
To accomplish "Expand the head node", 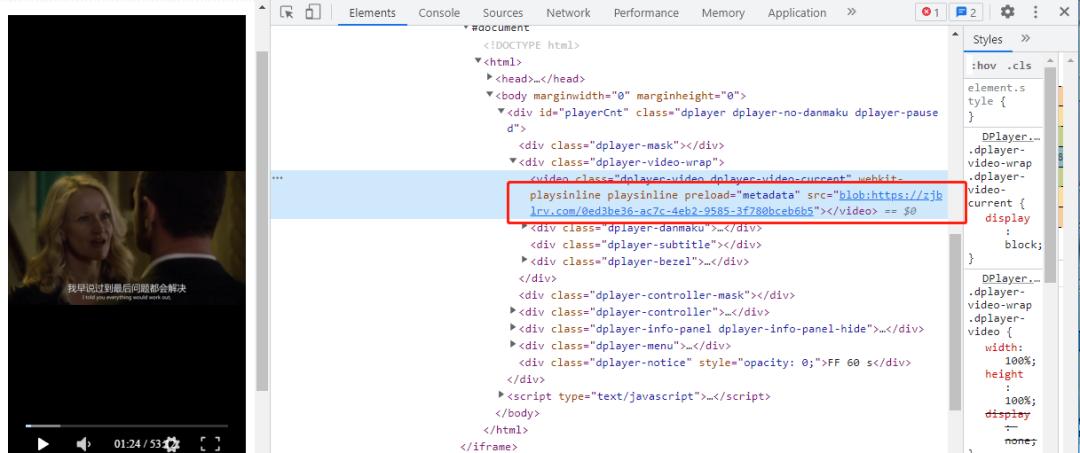I will pyautogui.click(x=490, y=78).
